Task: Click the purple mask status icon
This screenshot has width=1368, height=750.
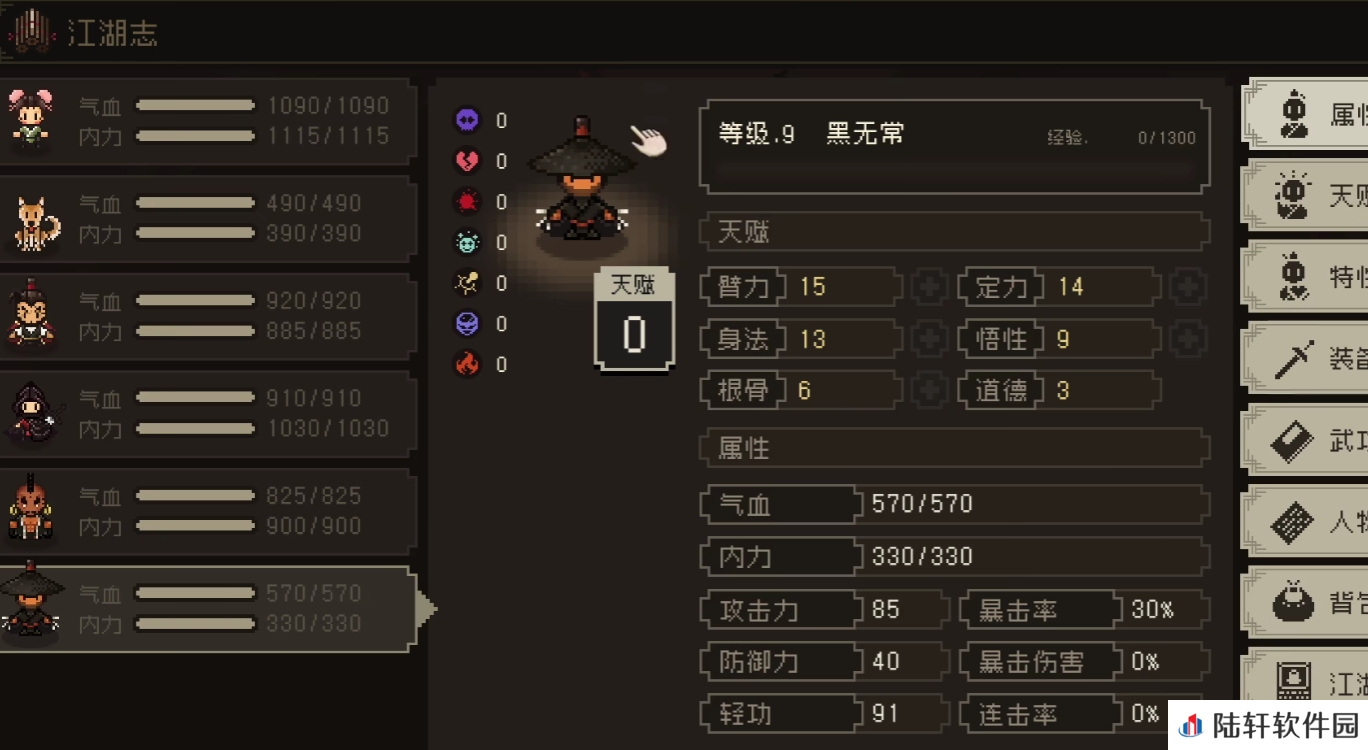Action: pos(467,324)
